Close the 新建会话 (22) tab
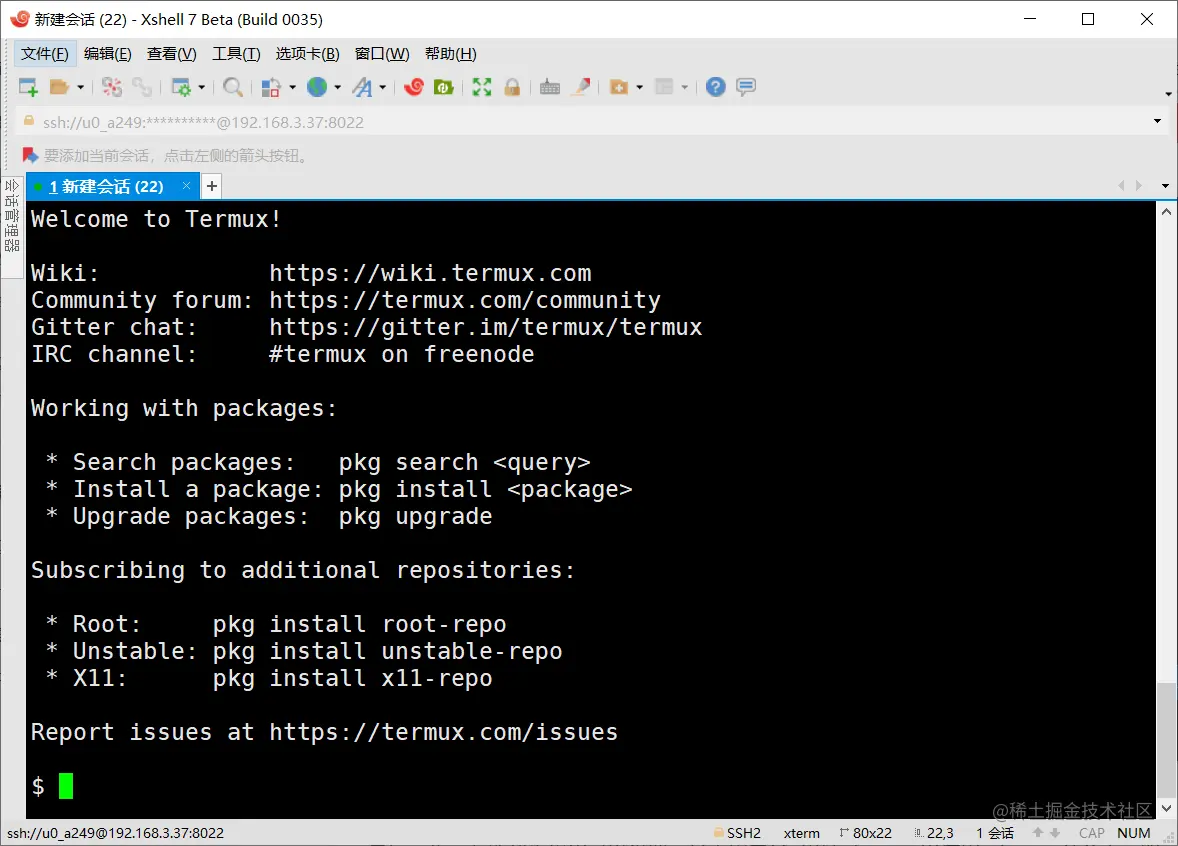This screenshot has width=1178, height=846. [x=186, y=186]
